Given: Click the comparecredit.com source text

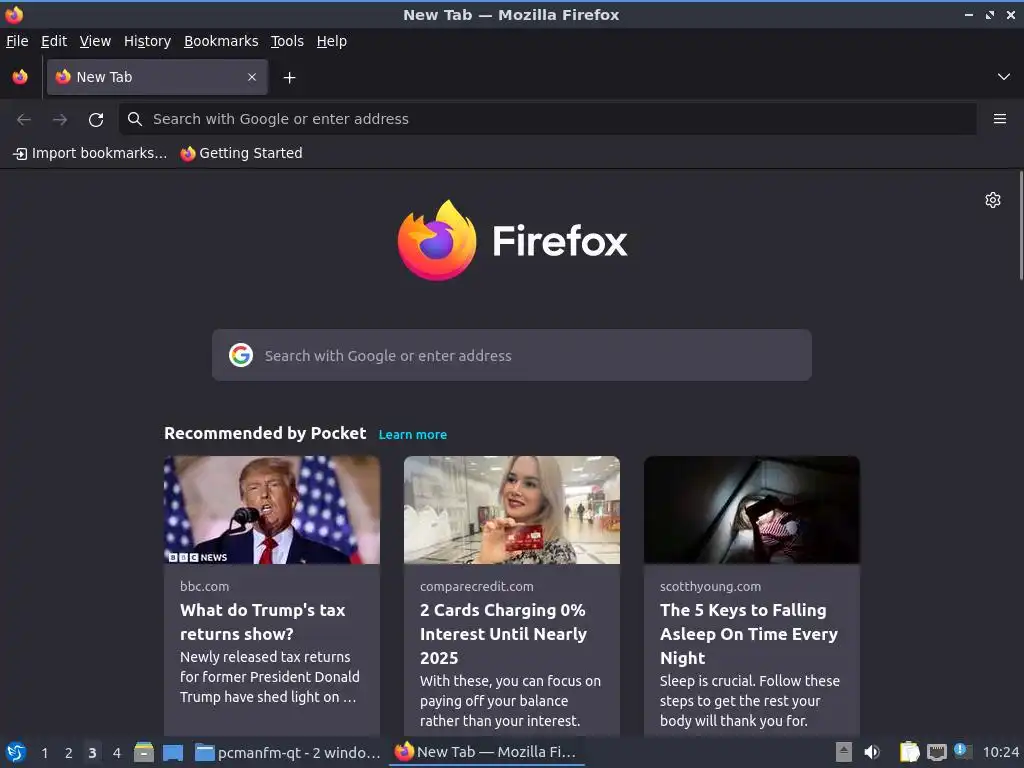Looking at the screenshot, I should (x=477, y=586).
